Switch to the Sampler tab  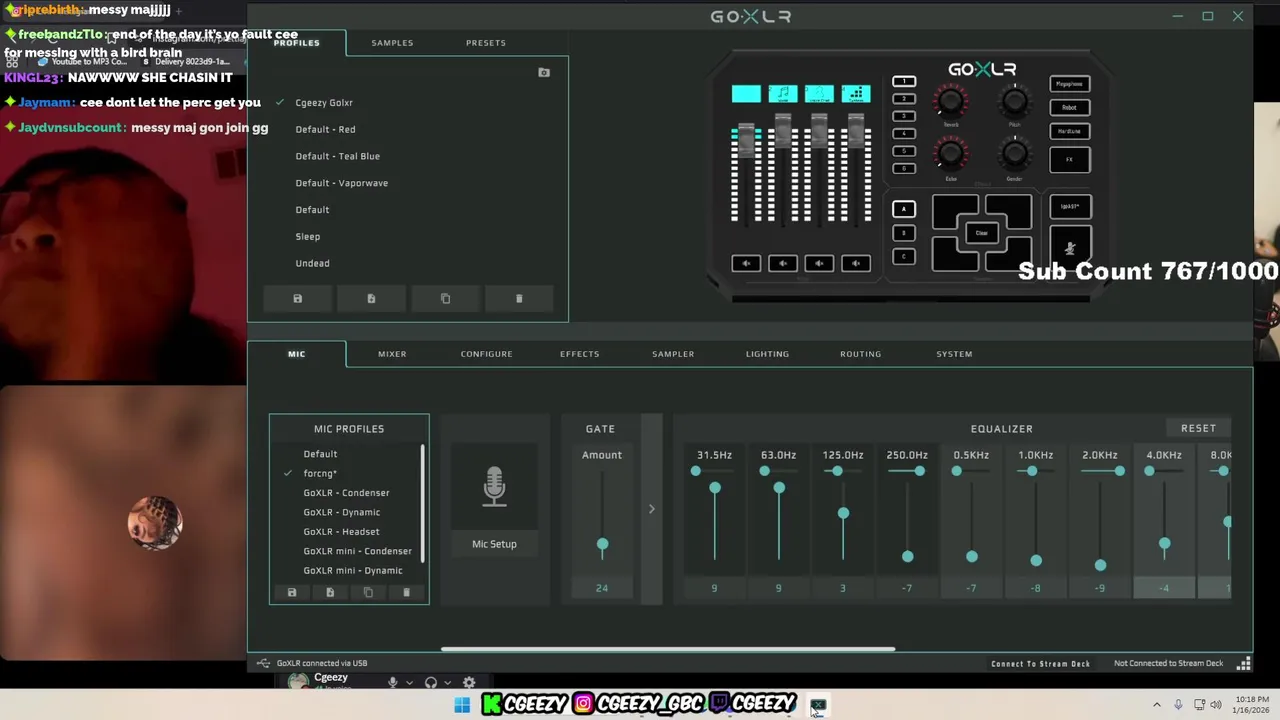point(673,354)
